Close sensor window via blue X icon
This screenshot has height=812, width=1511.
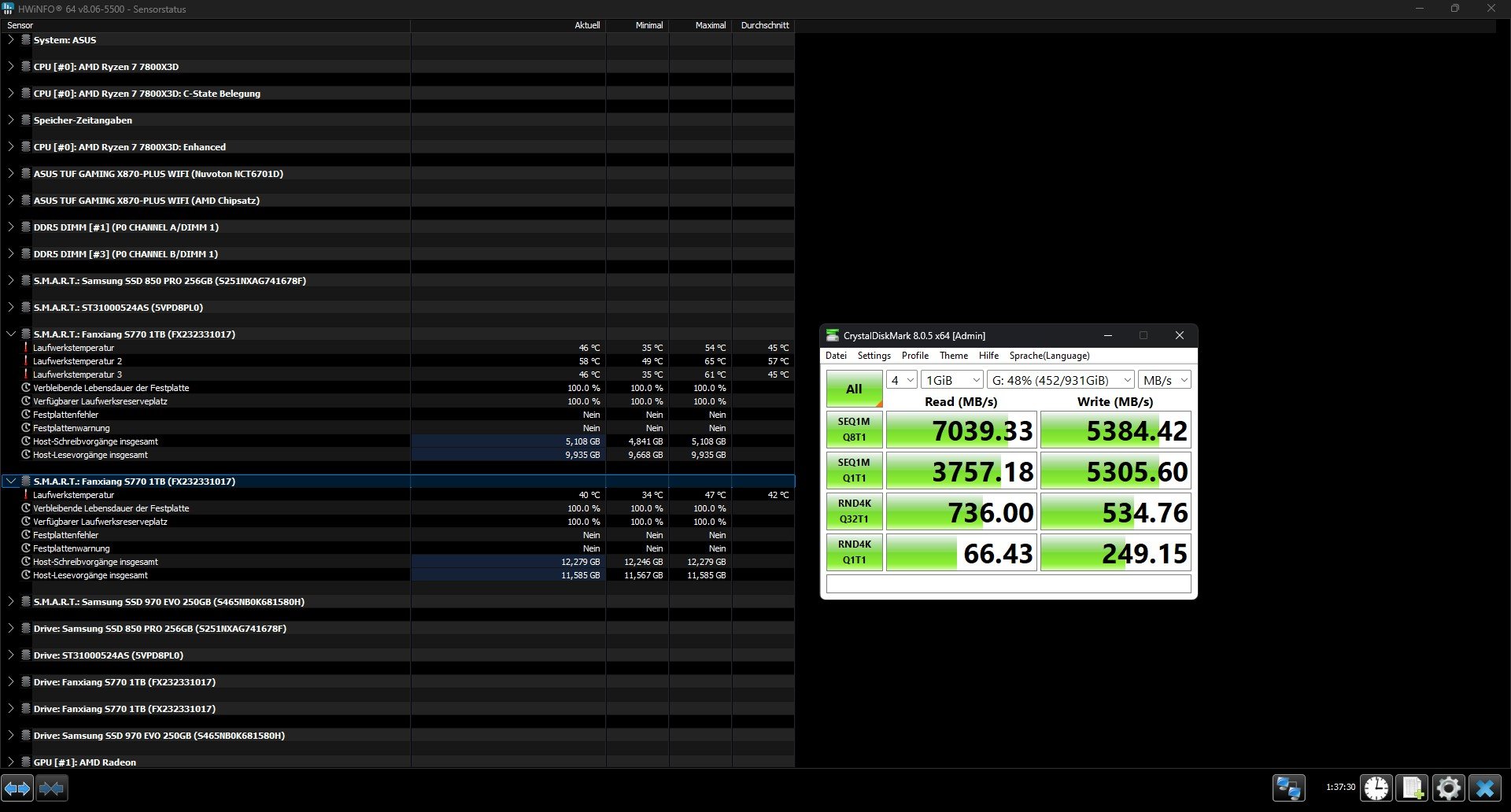pyautogui.click(x=1485, y=788)
